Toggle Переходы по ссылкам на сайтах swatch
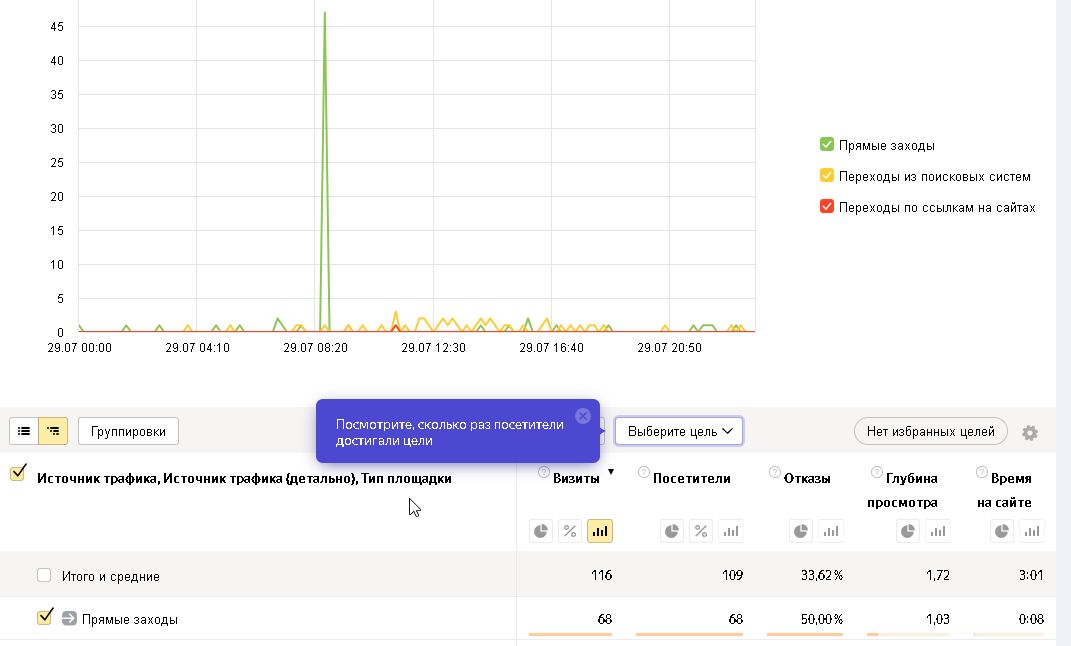This screenshot has width=1071, height=646. [826, 206]
